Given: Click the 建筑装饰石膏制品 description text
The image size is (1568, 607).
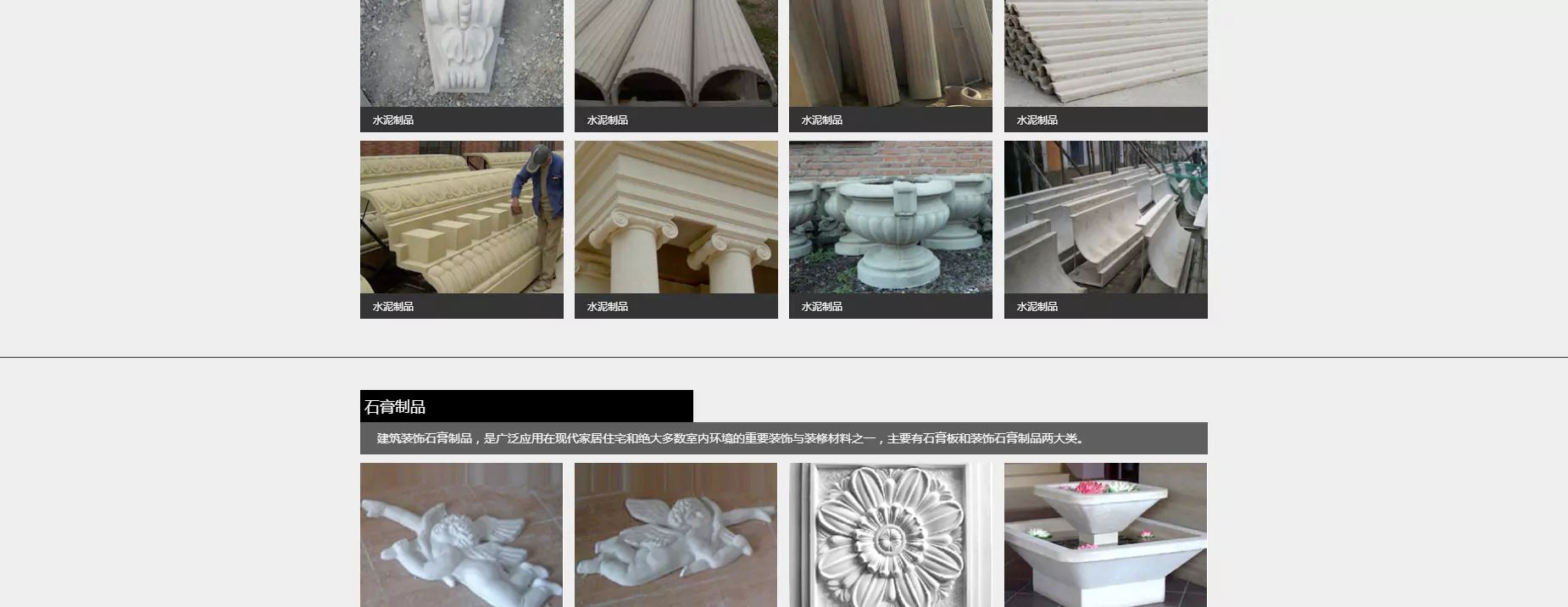Looking at the screenshot, I should click(731, 438).
